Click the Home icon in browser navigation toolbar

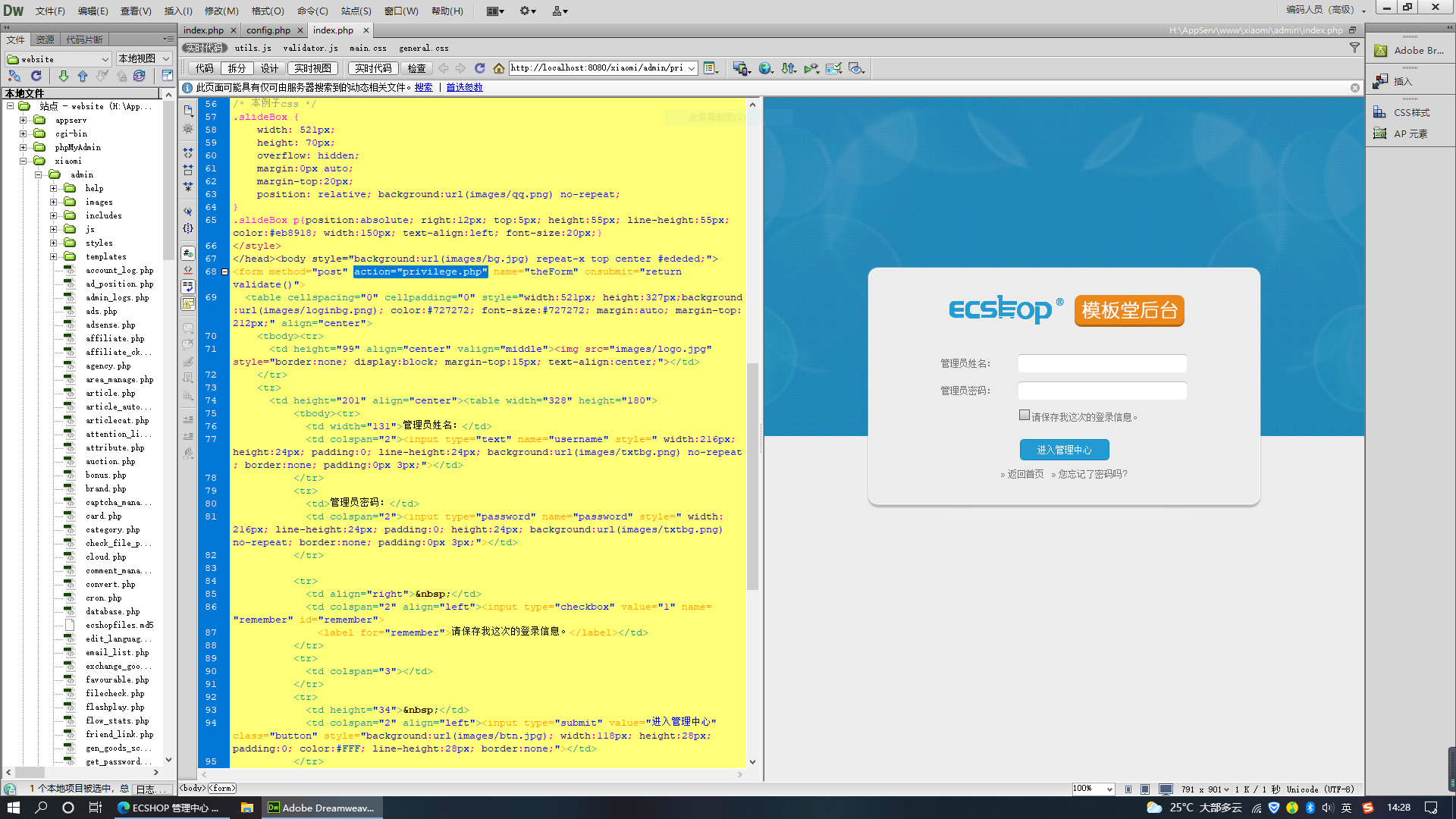498,68
